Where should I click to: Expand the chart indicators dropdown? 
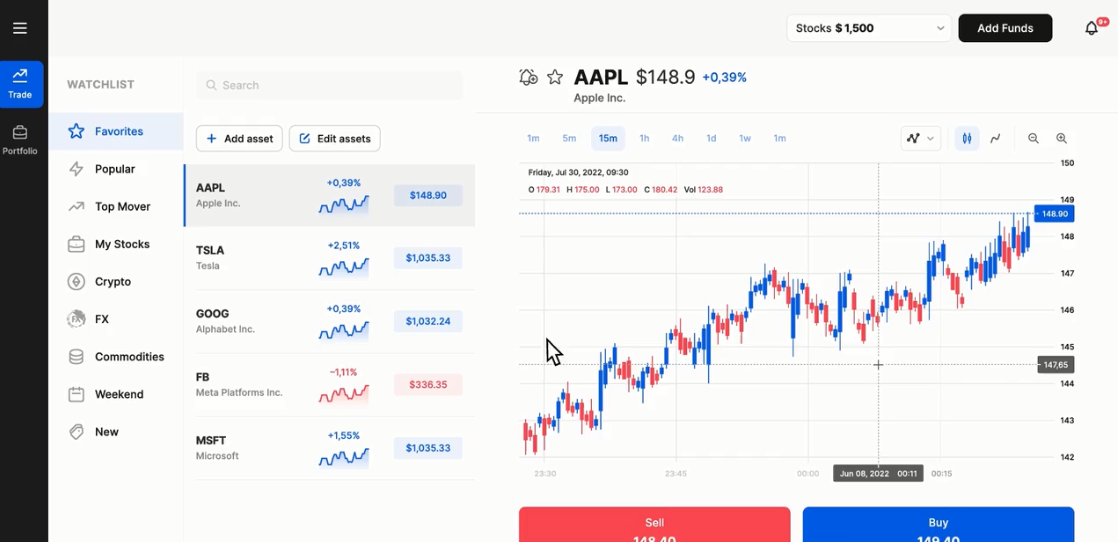pos(920,139)
